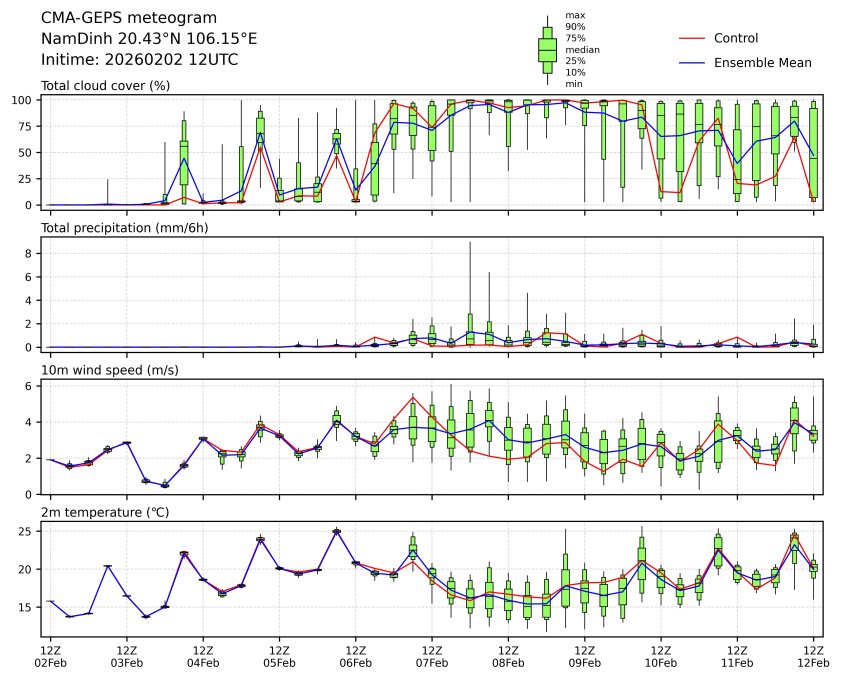Click the median label in the boxplot legend

click(582, 49)
